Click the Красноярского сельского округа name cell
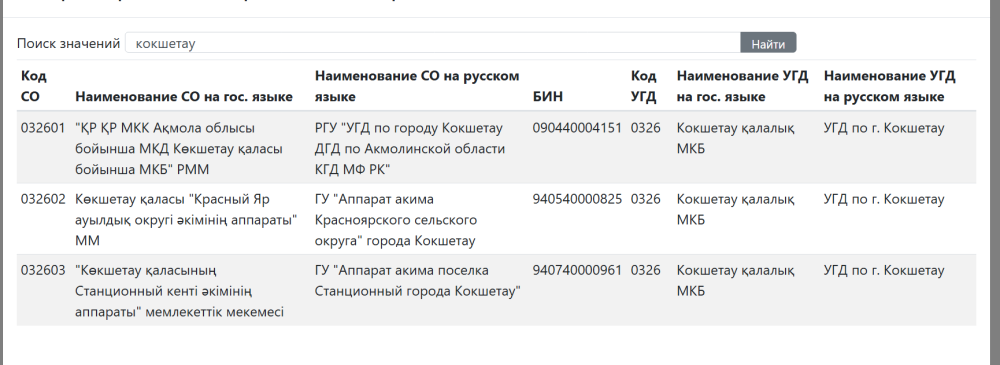The height and width of the screenshot is (365, 1000). 396,220
